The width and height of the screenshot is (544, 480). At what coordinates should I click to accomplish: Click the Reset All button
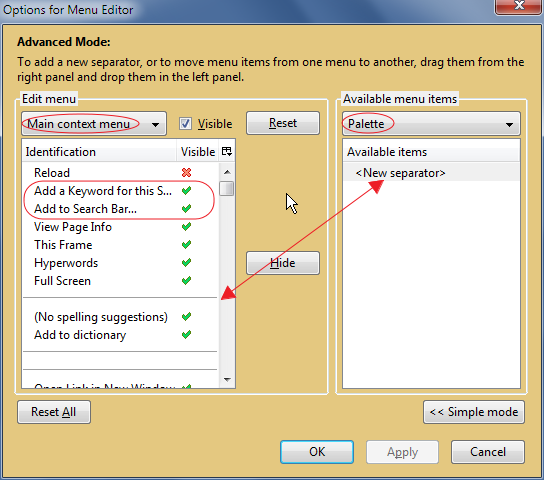[x=54, y=412]
